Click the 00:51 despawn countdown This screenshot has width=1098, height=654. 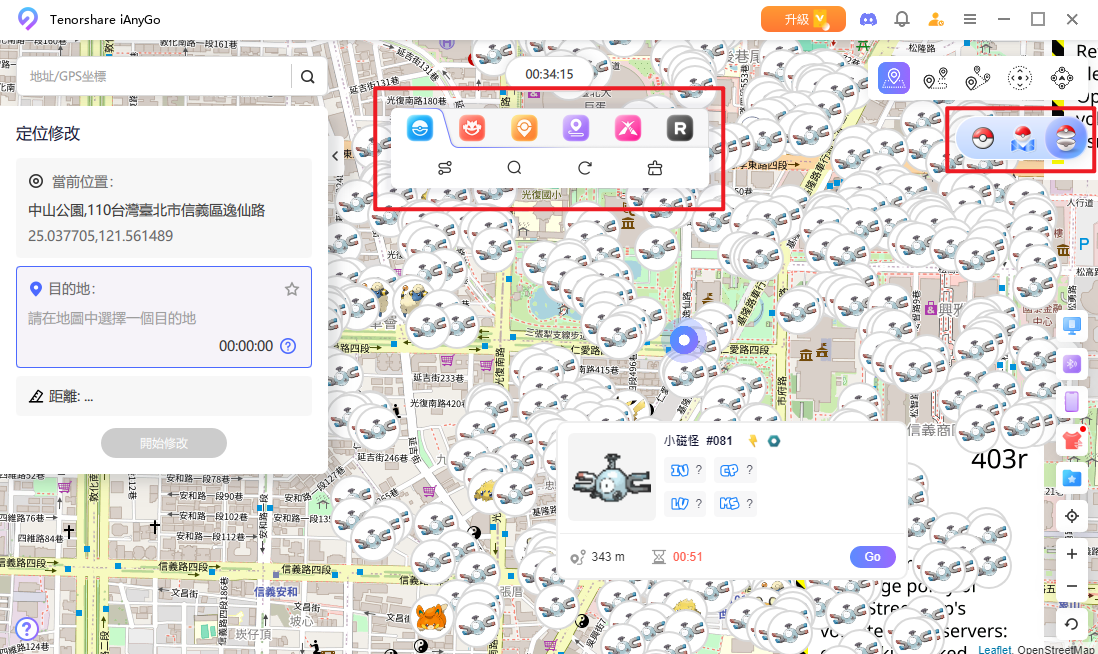click(x=688, y=557)
